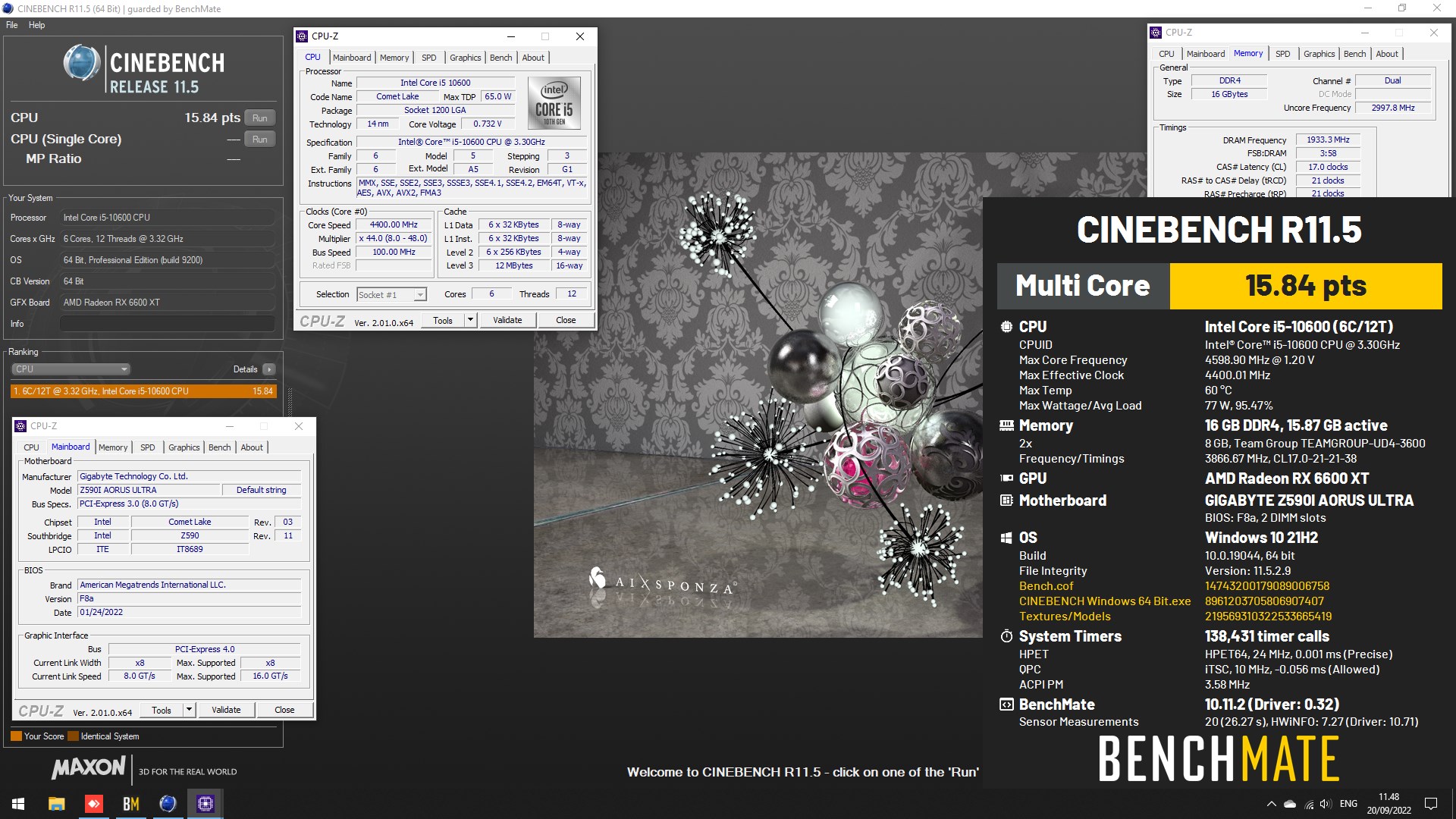Click the OneDrive cloud tray icon

point(1290,804)
